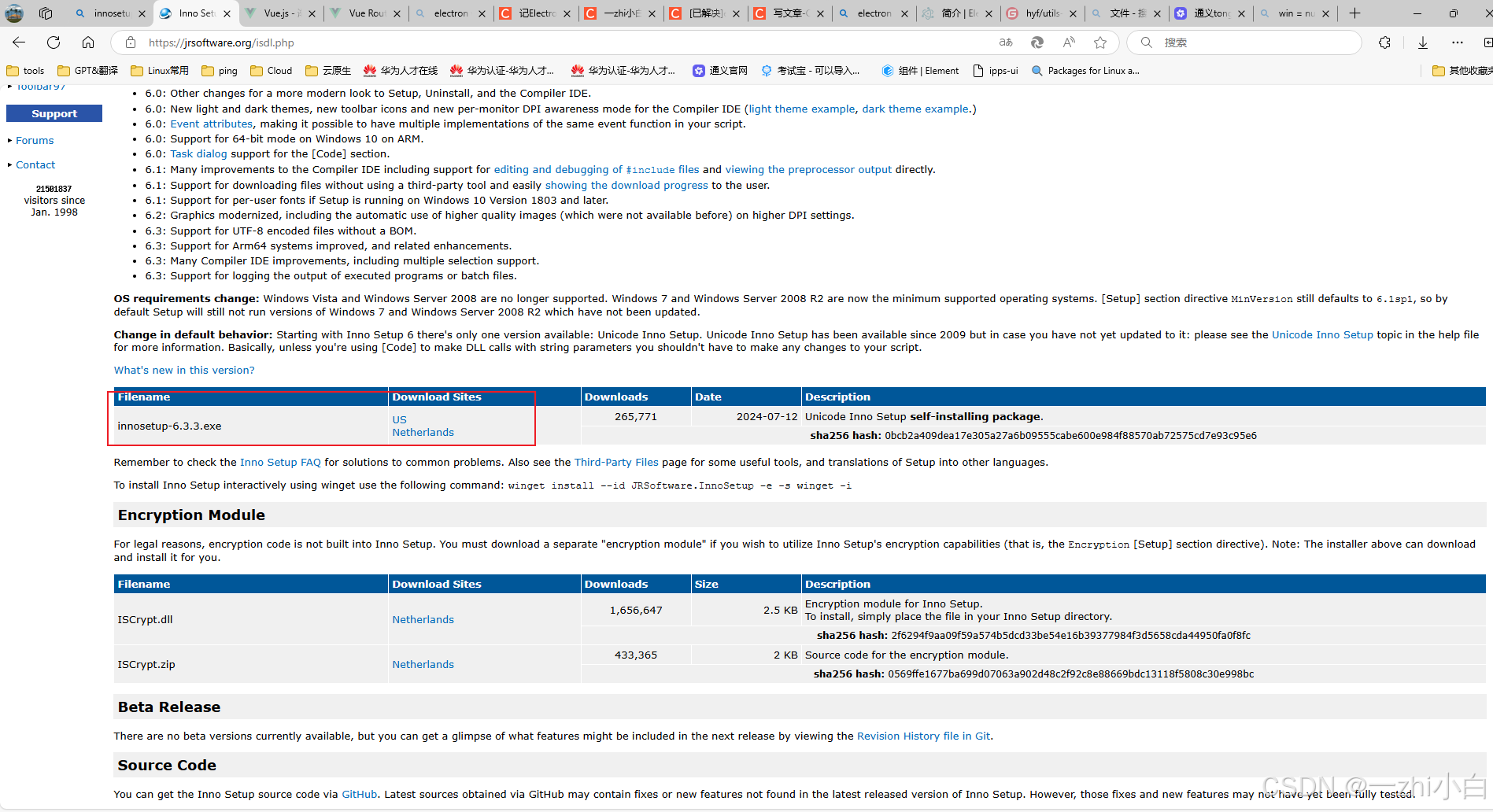Open showing the download progress link
Viewport: 1493px width, 812px height.
point(626,186)
